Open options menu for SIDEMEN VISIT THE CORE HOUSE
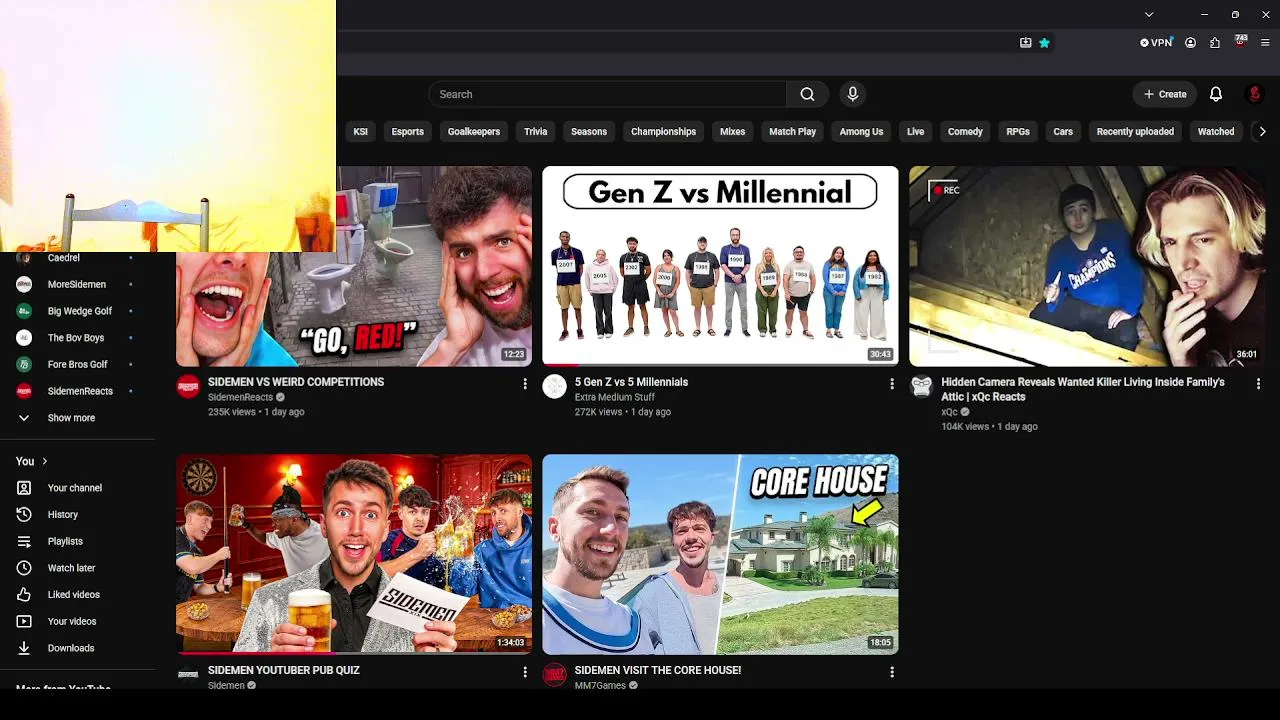The width and height of the screenshot is (1280, 720). (x=892, y=672)
